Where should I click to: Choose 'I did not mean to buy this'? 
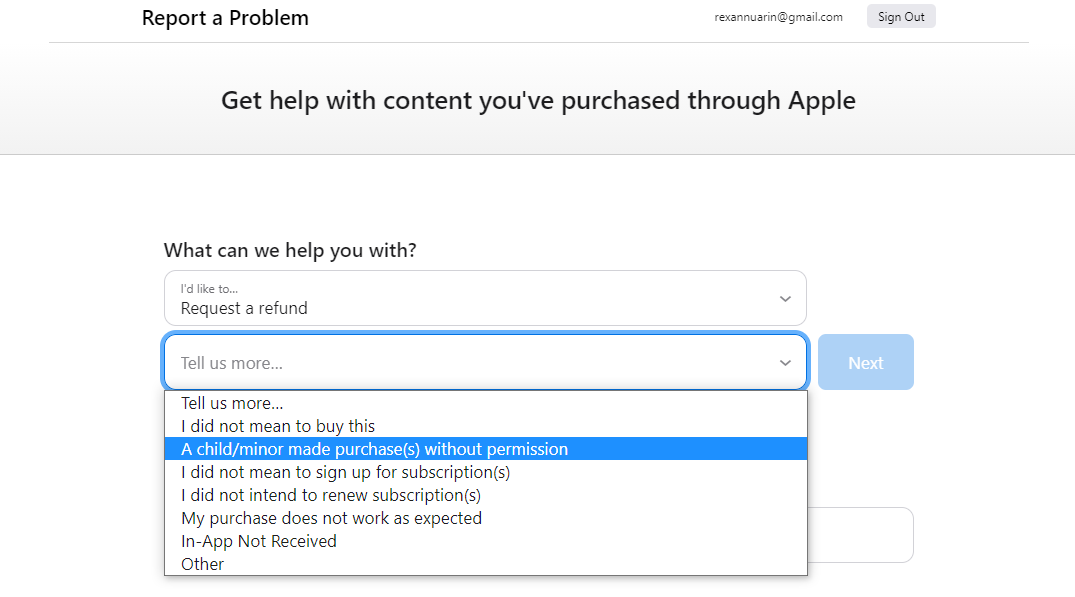click(x=278, y=426)
